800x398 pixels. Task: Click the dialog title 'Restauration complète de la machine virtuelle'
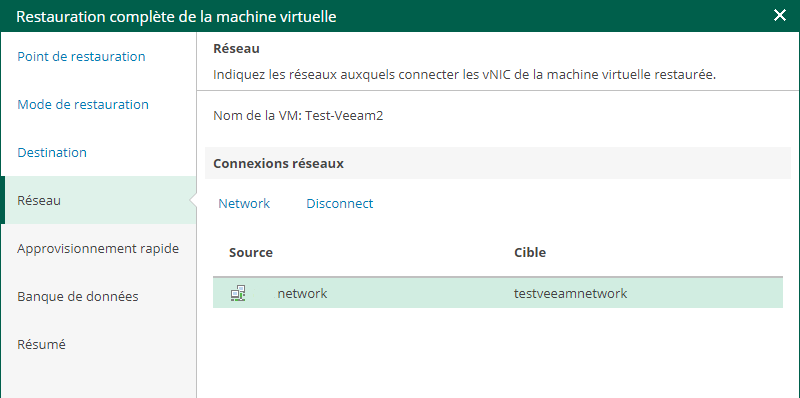click(177, 16)
